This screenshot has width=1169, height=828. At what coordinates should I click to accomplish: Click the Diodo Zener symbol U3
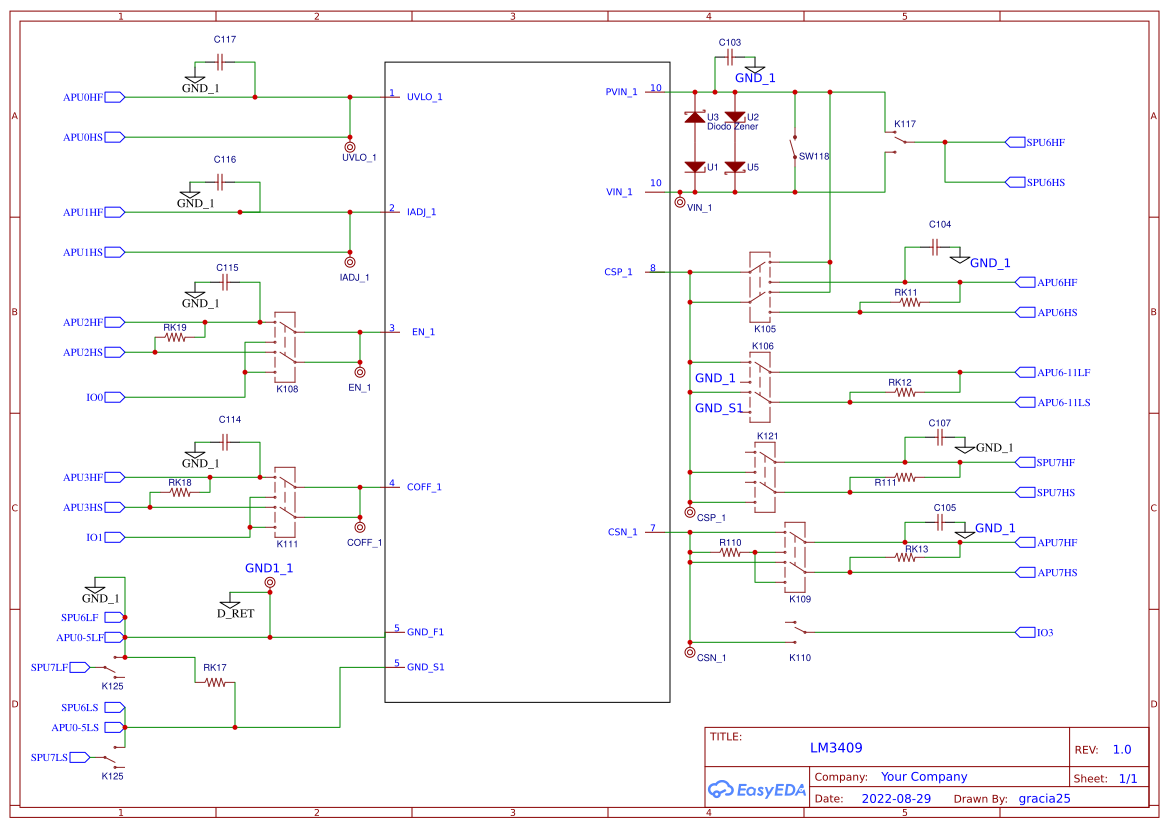pyautogui.click(x=694, y=118)
